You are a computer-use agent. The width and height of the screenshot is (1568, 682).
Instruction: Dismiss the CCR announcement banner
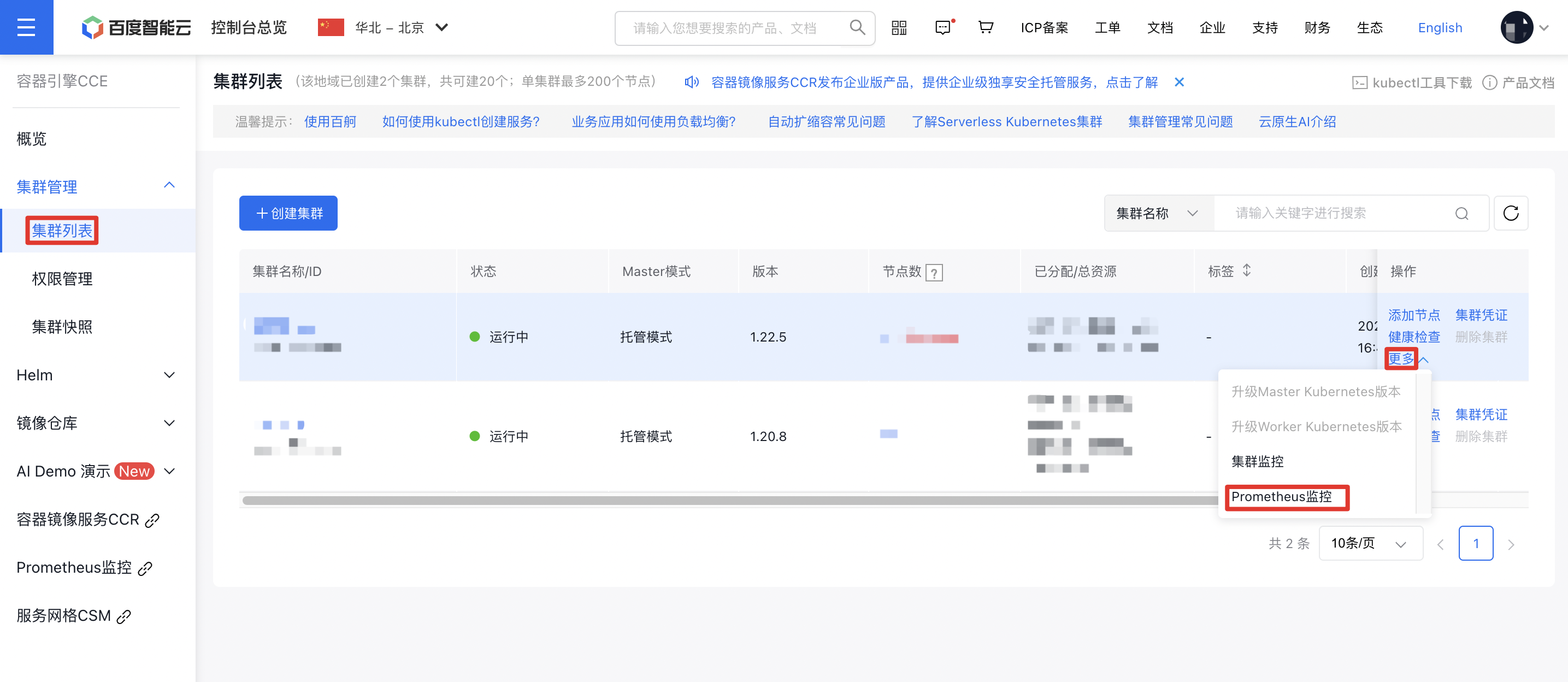click(x=1179, y=81)
